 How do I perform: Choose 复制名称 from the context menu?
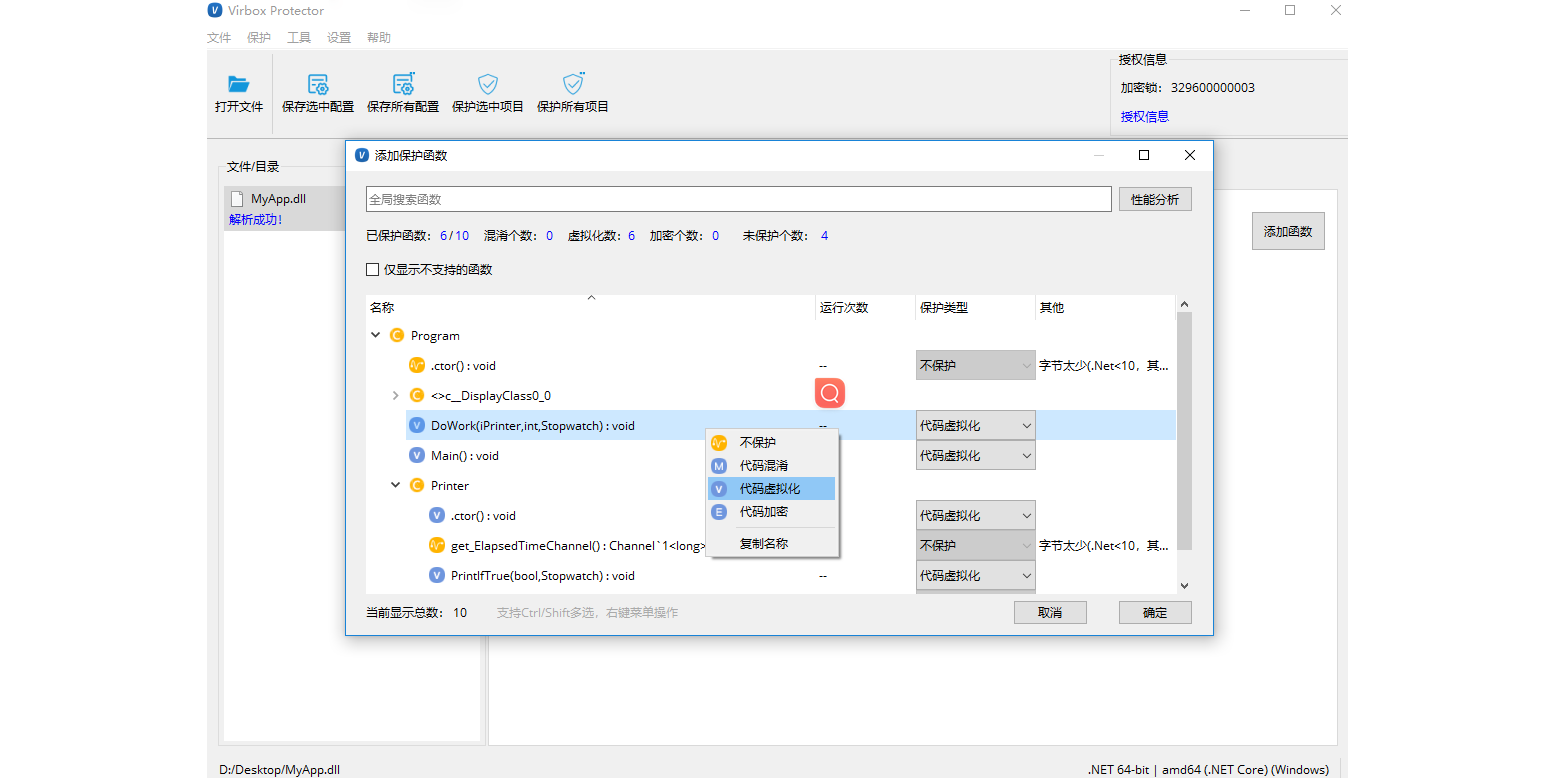click(x=764, y=543)
